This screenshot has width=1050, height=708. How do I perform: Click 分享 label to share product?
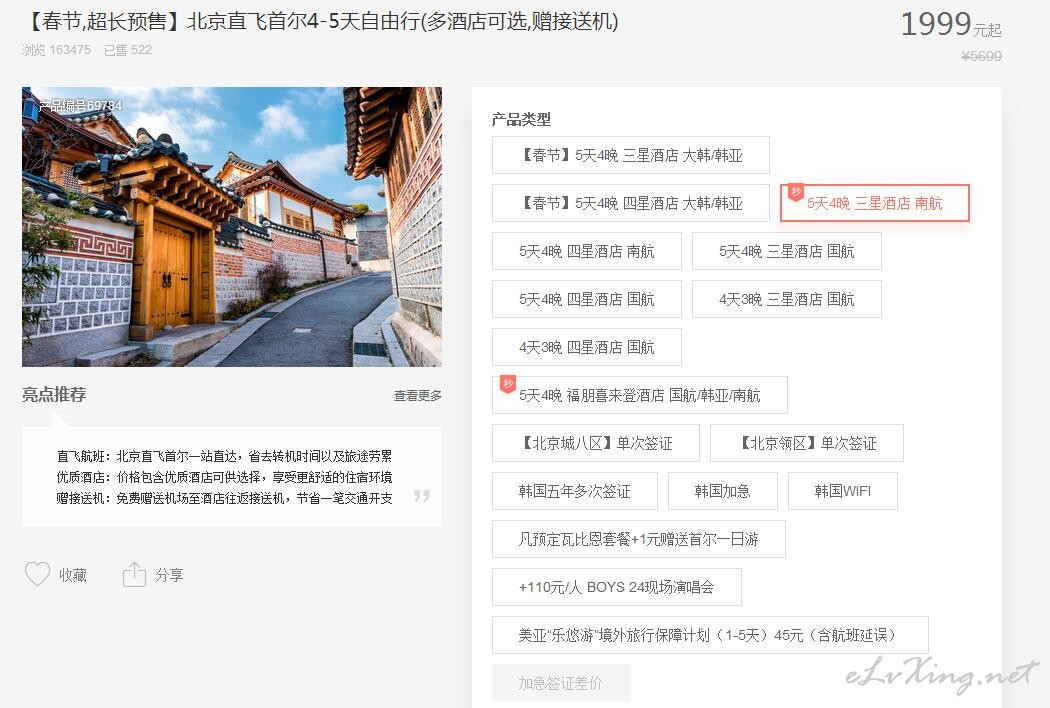coord(169,575)
